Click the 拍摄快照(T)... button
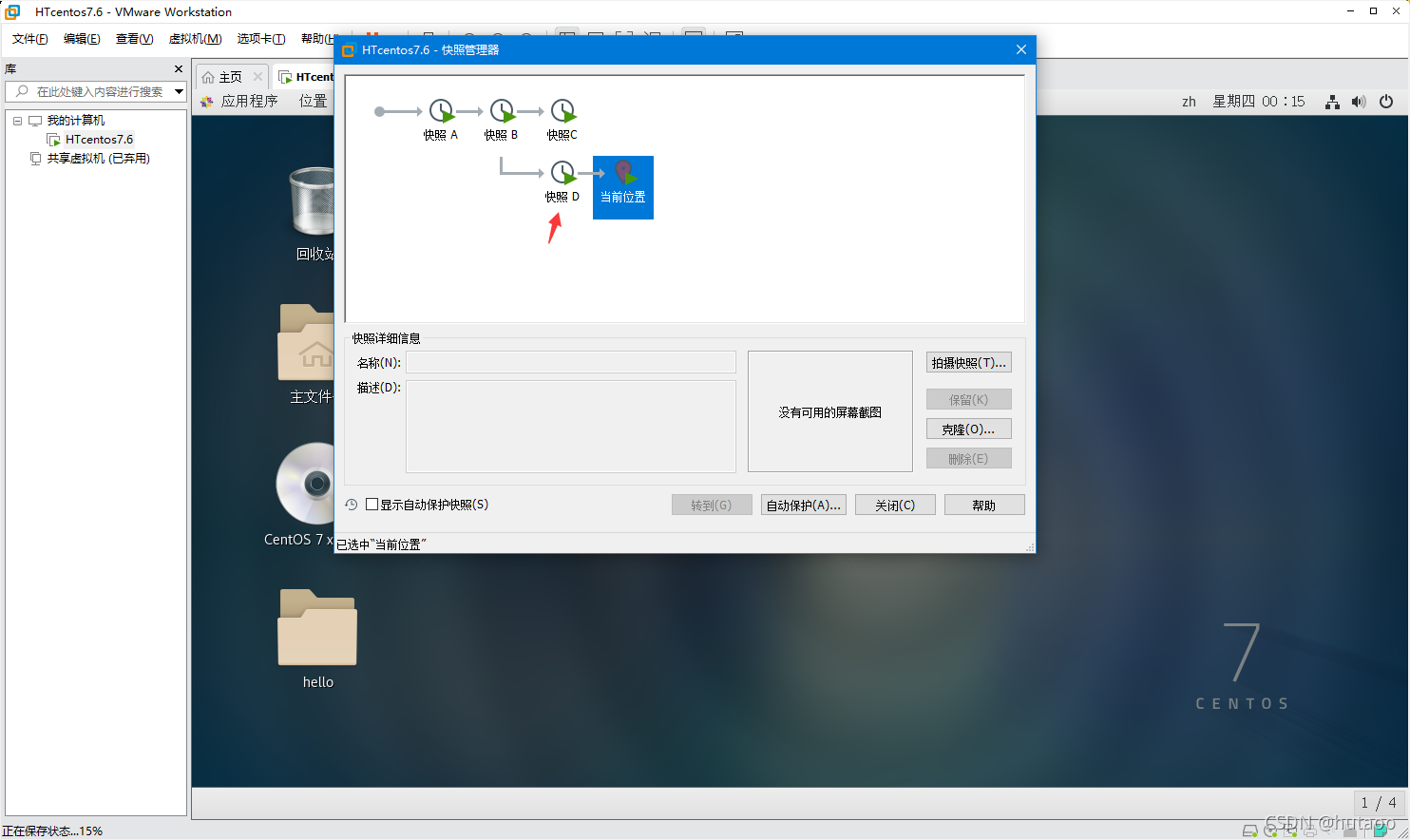This screenshot has height=840, width=1410. click(969, 362)
